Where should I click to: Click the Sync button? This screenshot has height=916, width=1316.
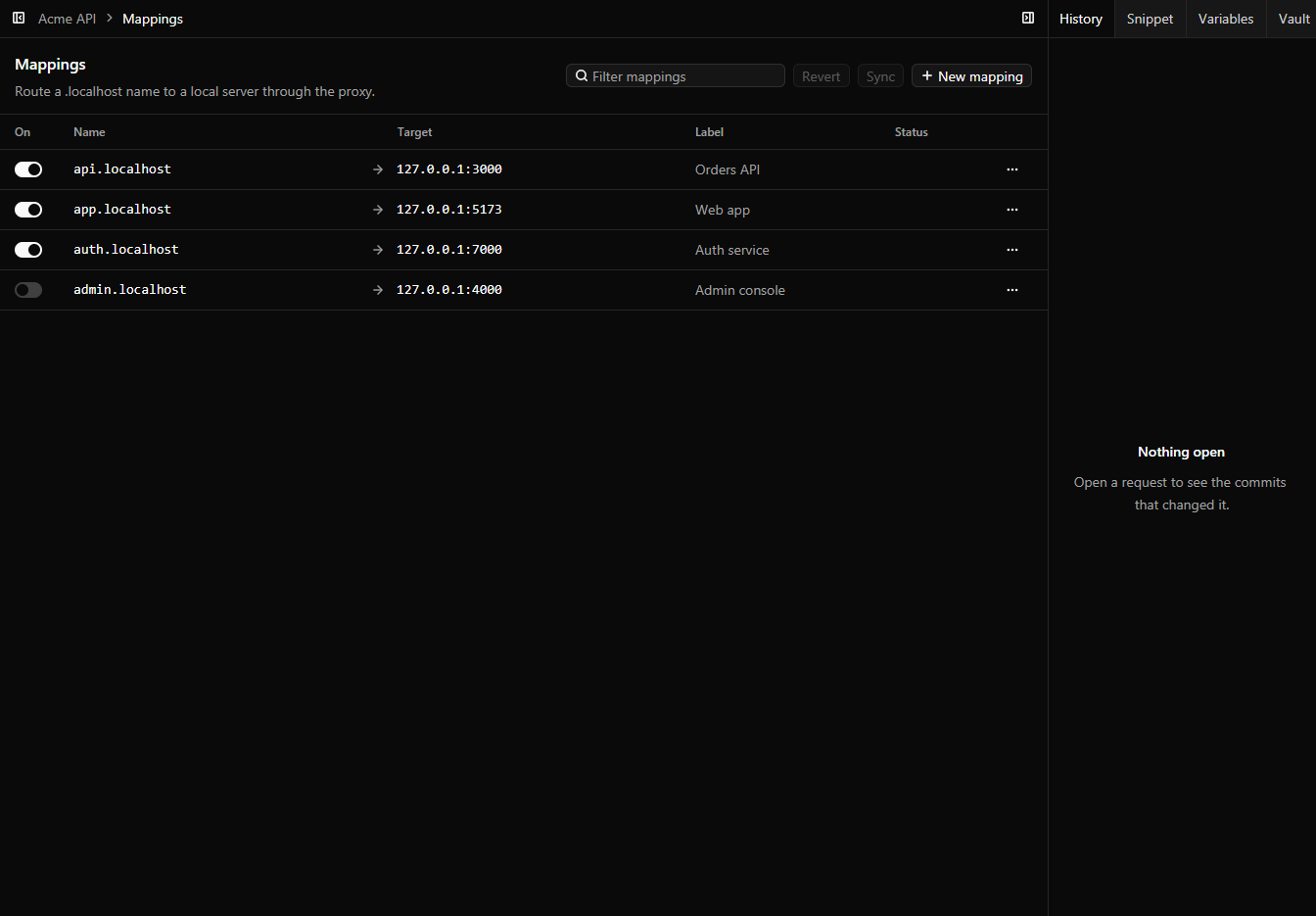pyautogui.click(x=880, y=76)
